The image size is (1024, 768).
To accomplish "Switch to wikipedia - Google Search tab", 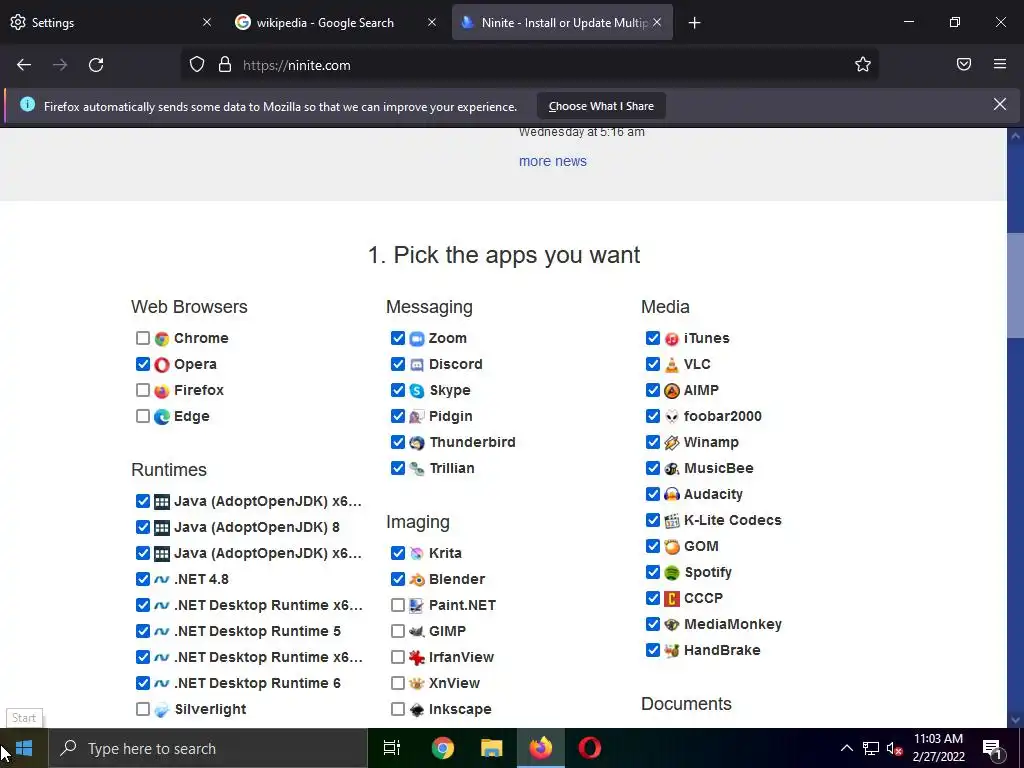I will coord(336,22).
